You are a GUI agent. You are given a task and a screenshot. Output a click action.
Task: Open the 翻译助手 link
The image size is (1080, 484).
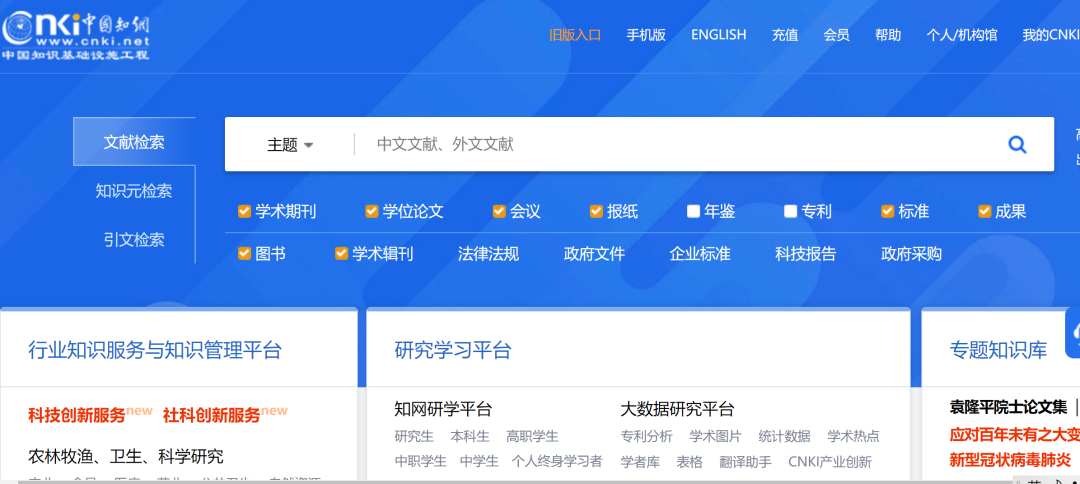click(745, 461)
